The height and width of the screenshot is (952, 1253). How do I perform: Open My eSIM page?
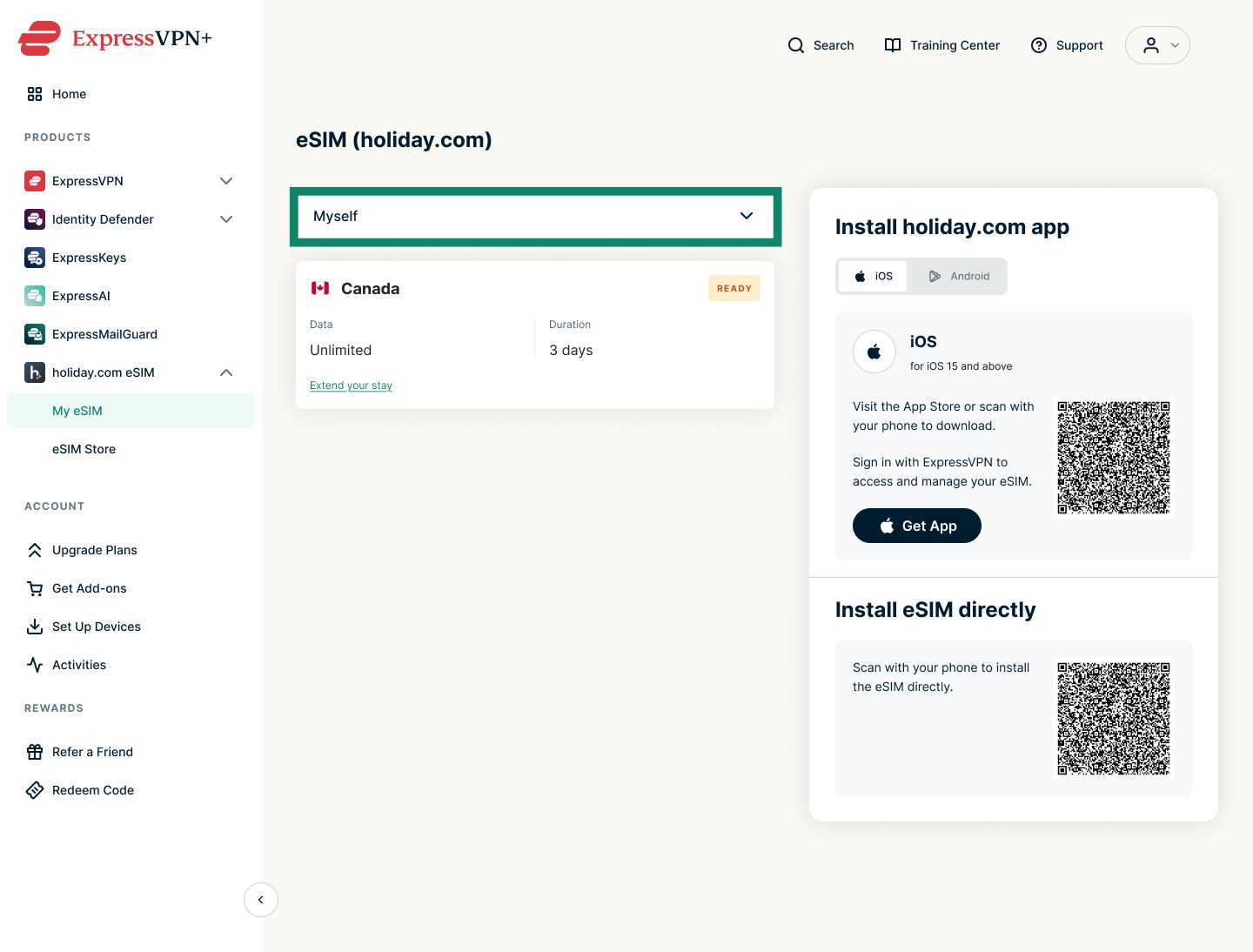pyautogui.click(x=131, y=411)
